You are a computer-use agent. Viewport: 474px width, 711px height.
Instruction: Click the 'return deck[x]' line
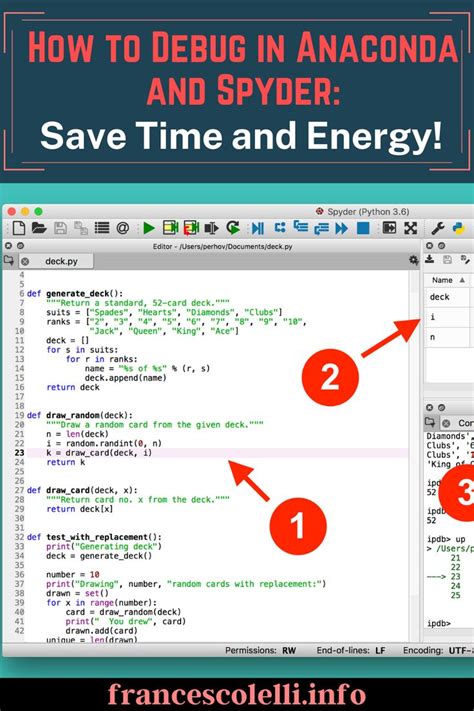point(80,509)
